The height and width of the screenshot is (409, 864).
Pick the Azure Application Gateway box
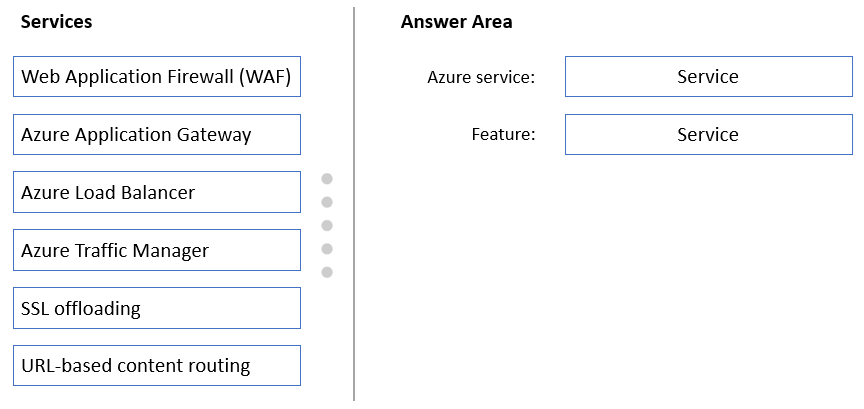click(157, 134)
